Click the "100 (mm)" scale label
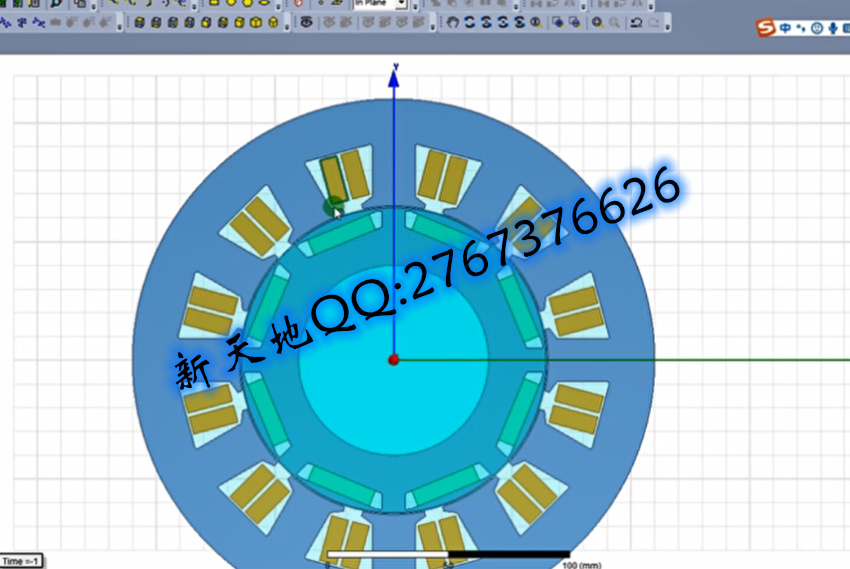 [x=582, y=565]
